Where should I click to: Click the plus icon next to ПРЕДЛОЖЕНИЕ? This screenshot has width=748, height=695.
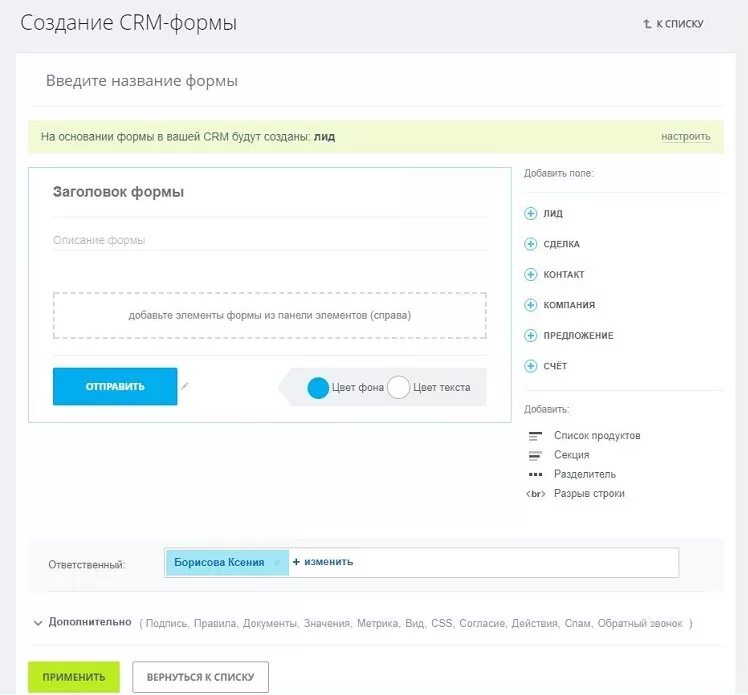(x=530, y=335)
